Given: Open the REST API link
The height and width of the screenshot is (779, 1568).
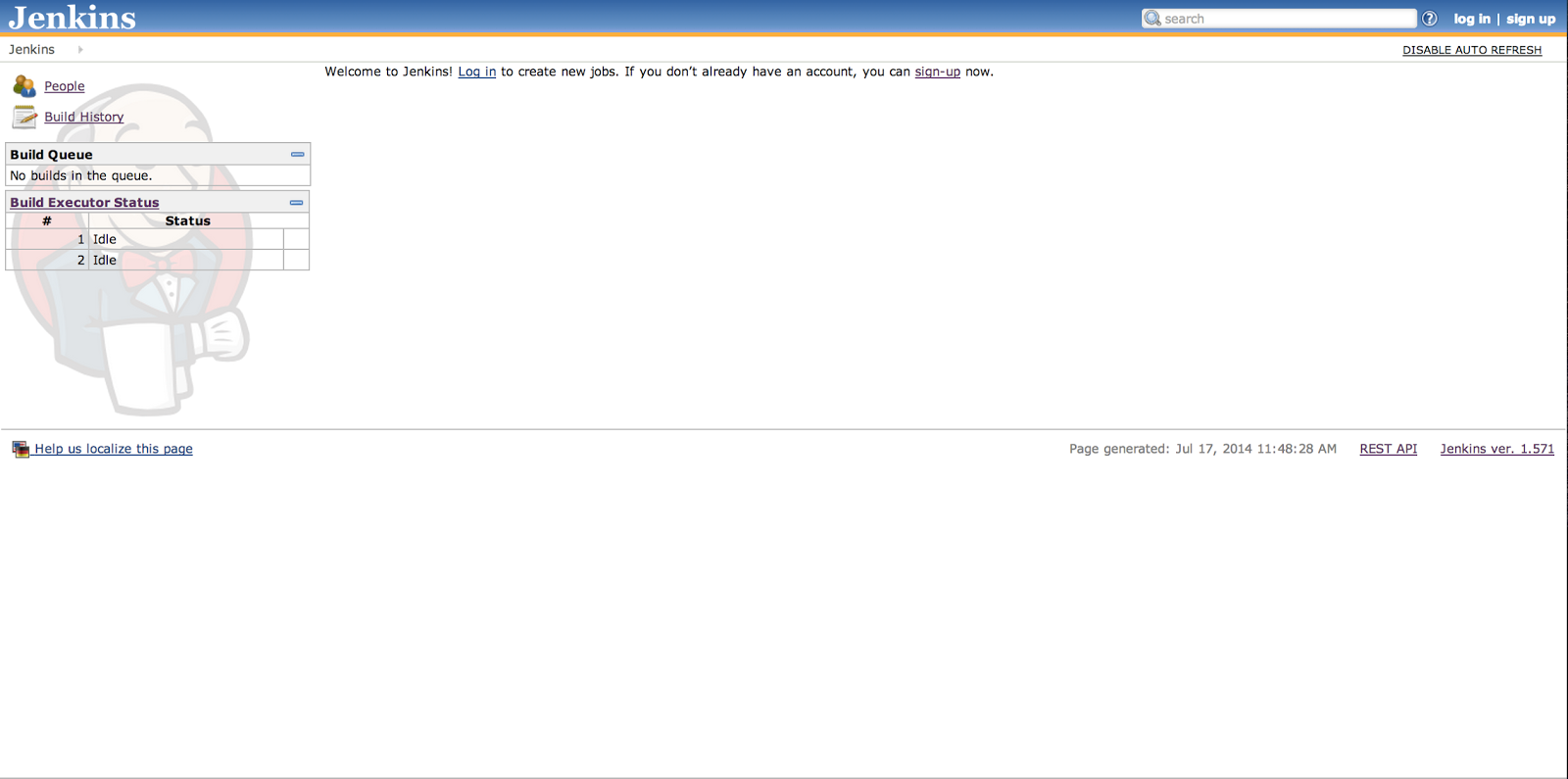Looking at the screenshot, I should 1389,449.
